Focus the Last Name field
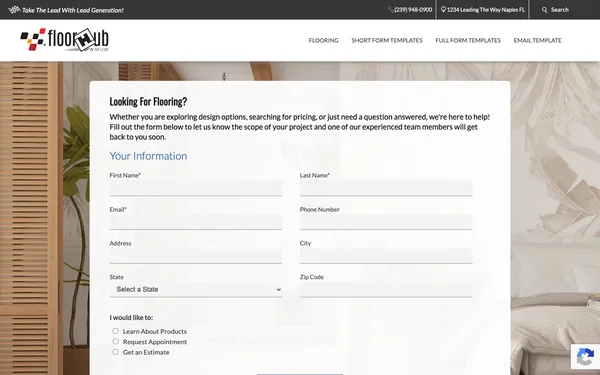The height and width of the screenshot is (375, 600). 386,188
